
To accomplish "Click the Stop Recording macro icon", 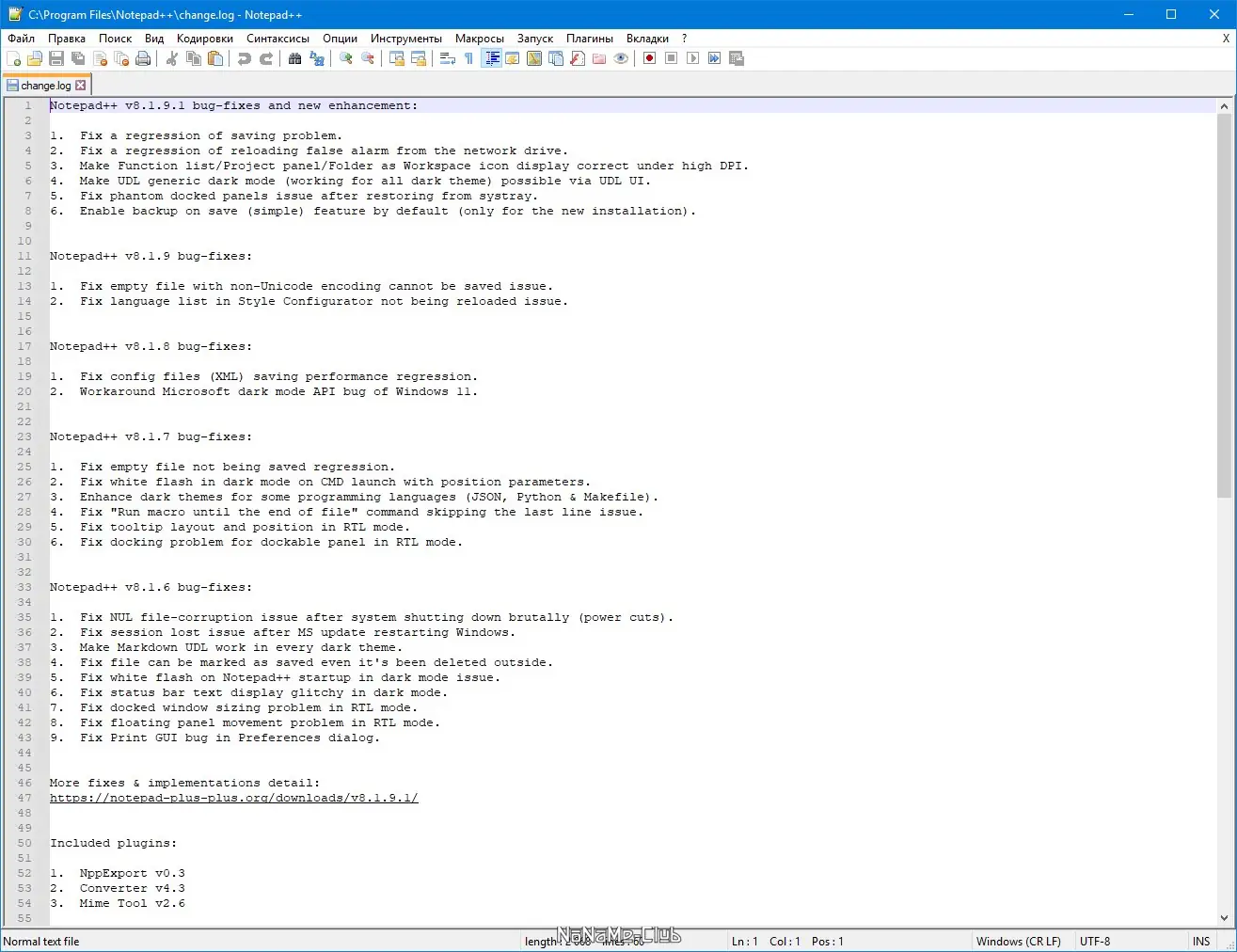I will click(x=672, y=58).
